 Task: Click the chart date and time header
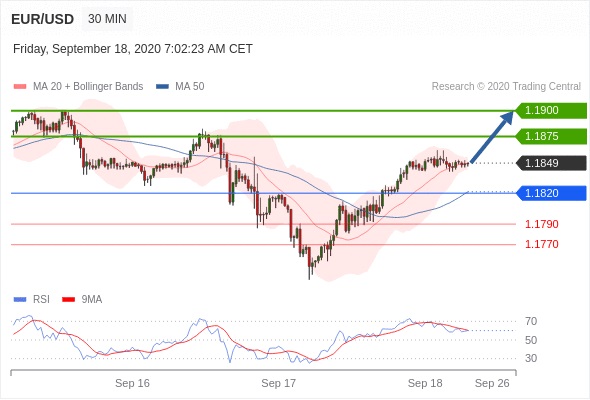(133, 49)
